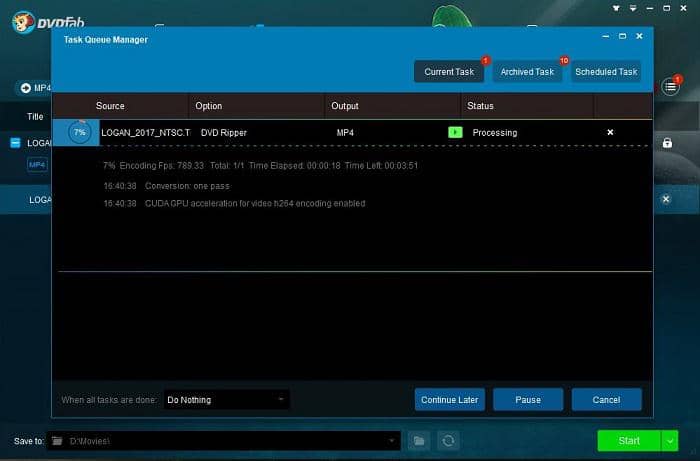Open the Do Nothing dropdown
This screenshot has height=461, width=700.
click(x=226, y=399)
